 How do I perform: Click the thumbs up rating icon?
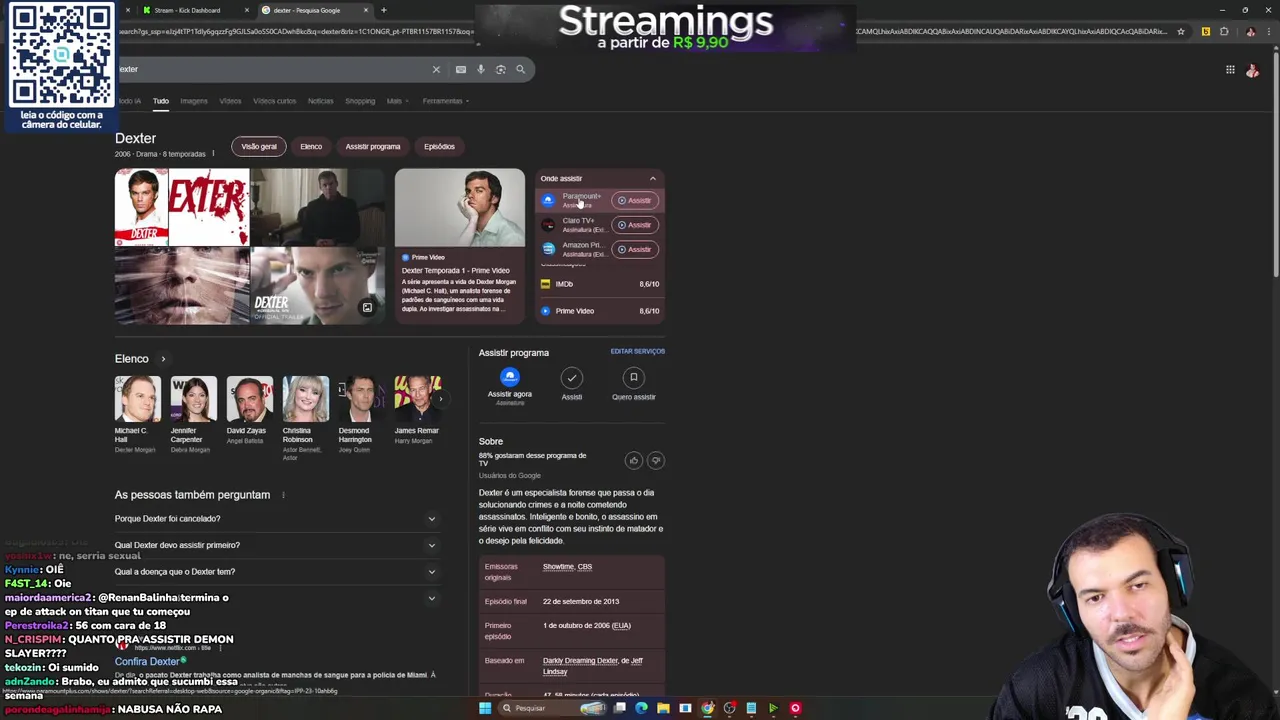coord(633,460)
